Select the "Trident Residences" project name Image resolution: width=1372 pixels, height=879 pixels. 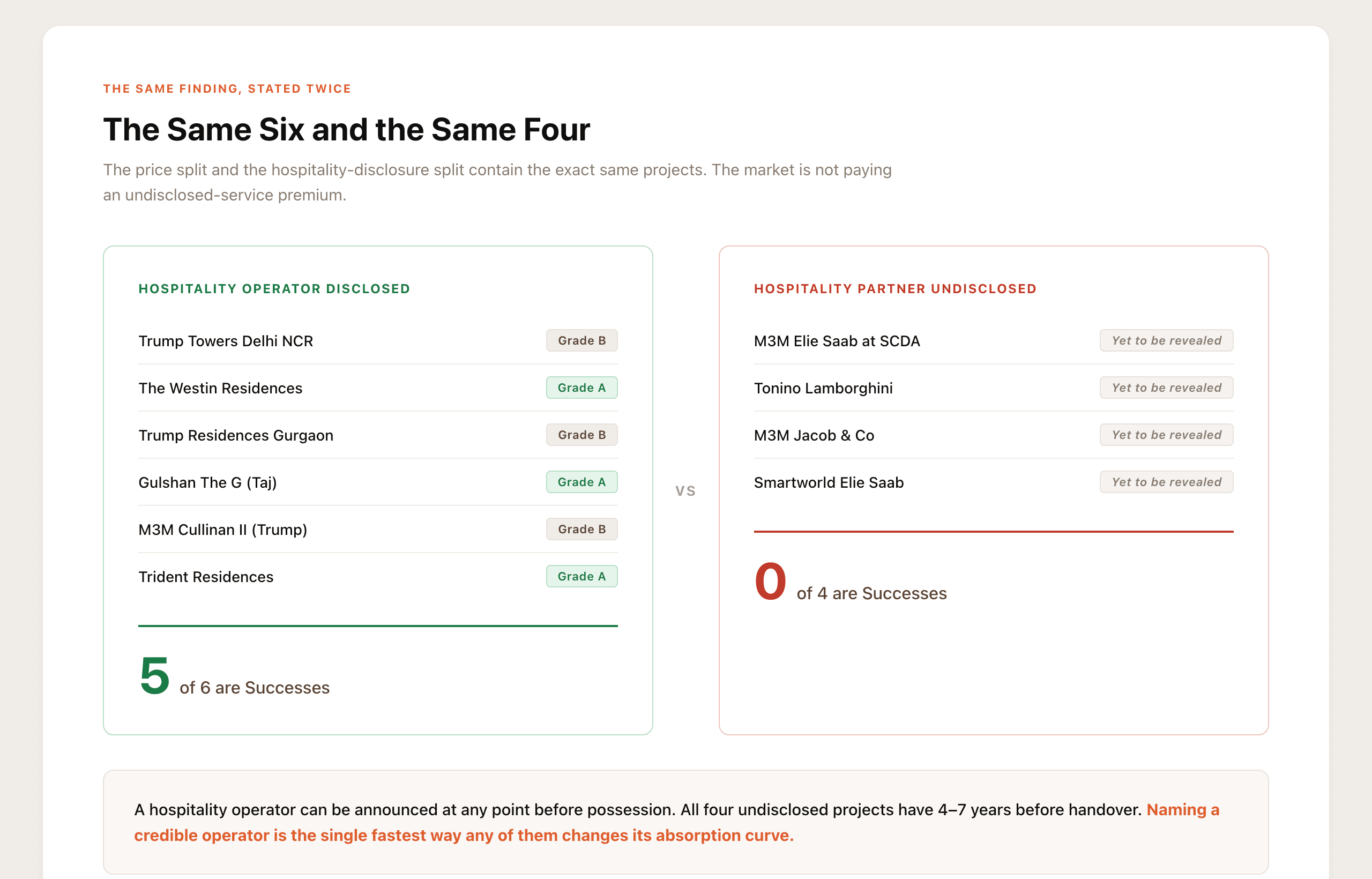206,577
